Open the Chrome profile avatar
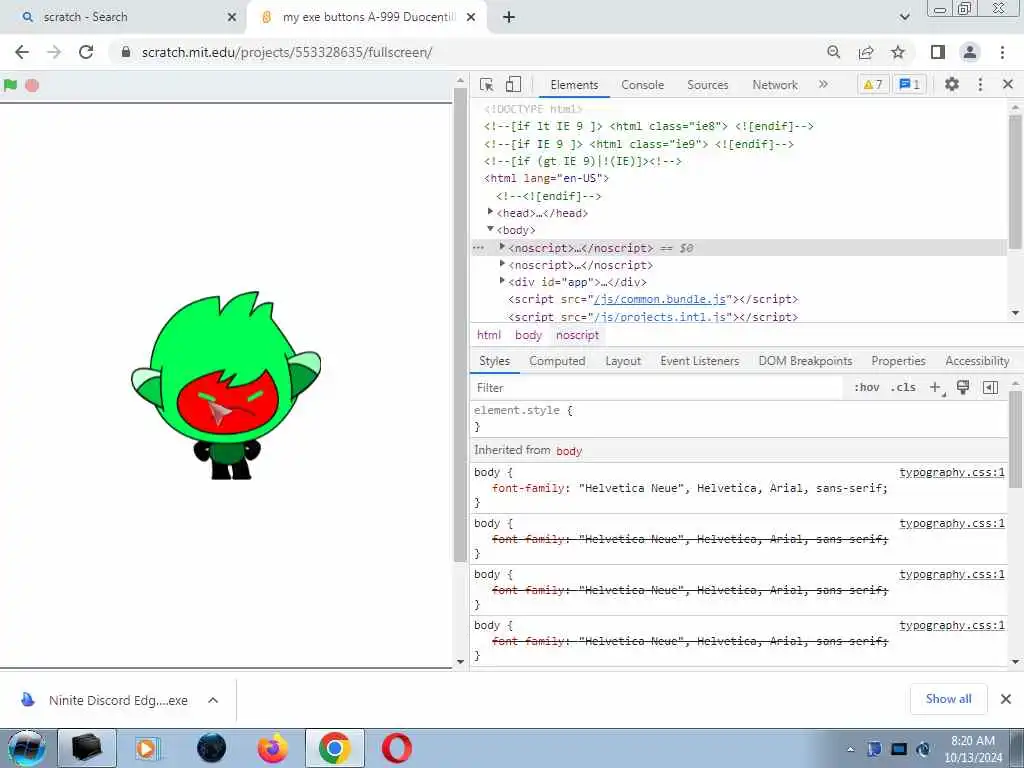Screen dimensions: 1024x768 970,52
